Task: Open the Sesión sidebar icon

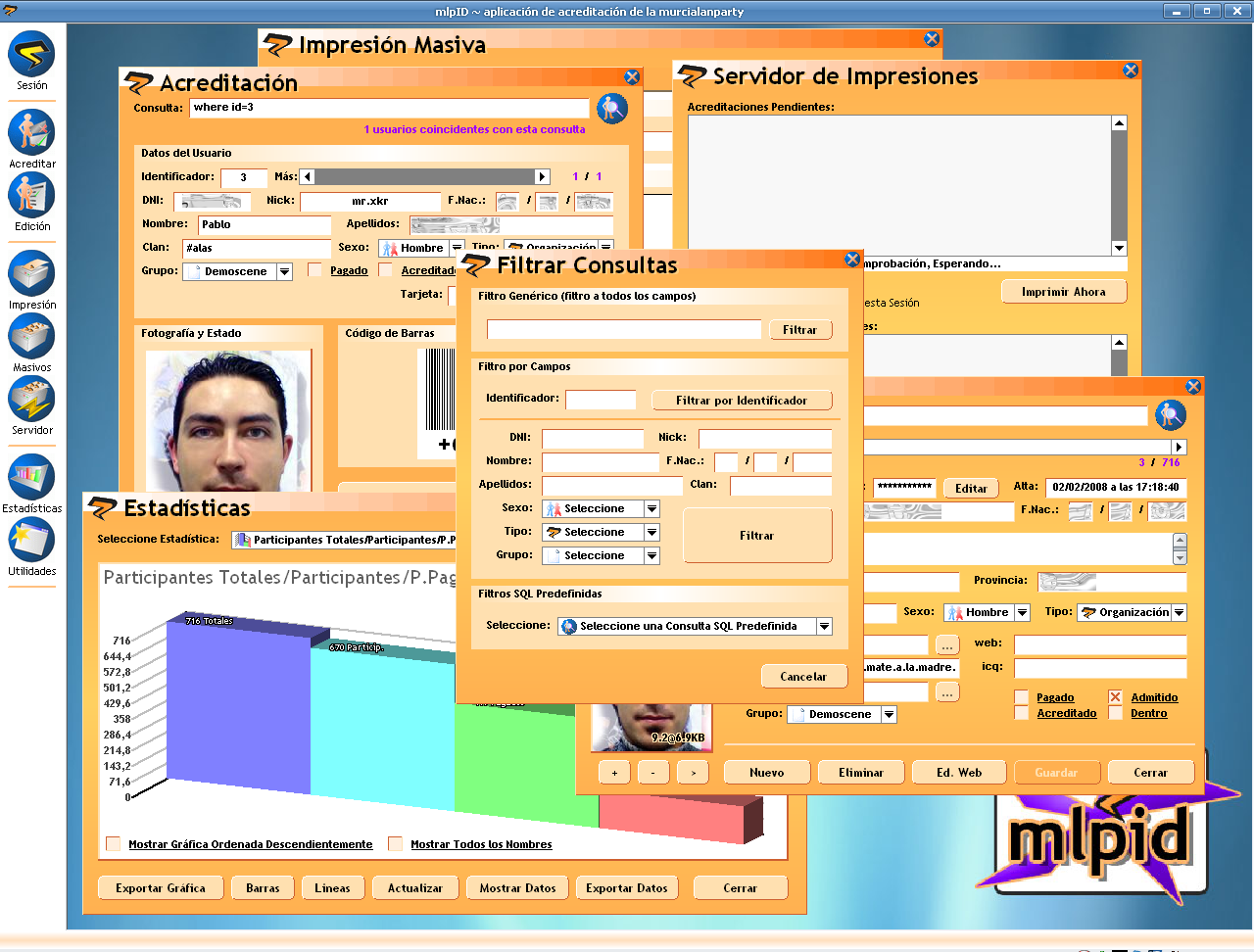Action: tap(31, 55)
